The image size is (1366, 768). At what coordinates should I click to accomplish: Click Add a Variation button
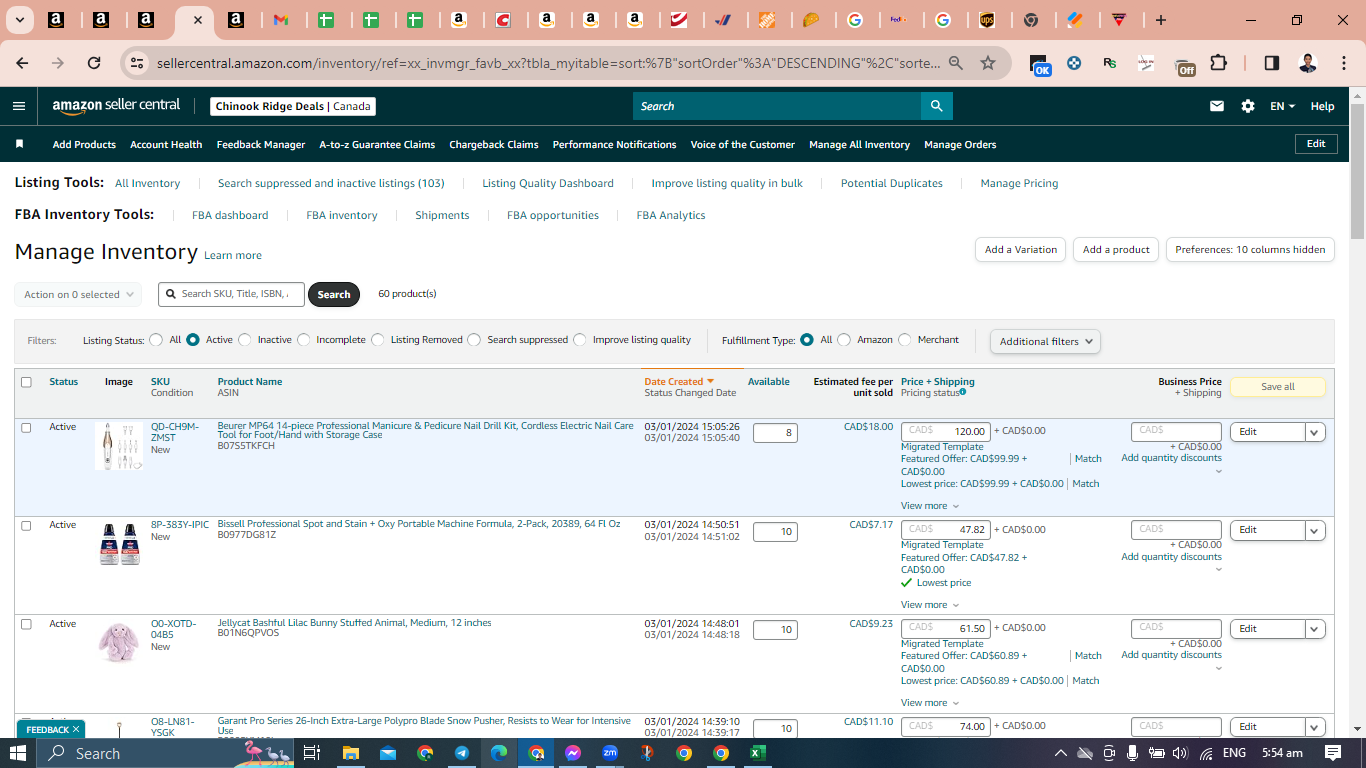(x=1021, y=250)
